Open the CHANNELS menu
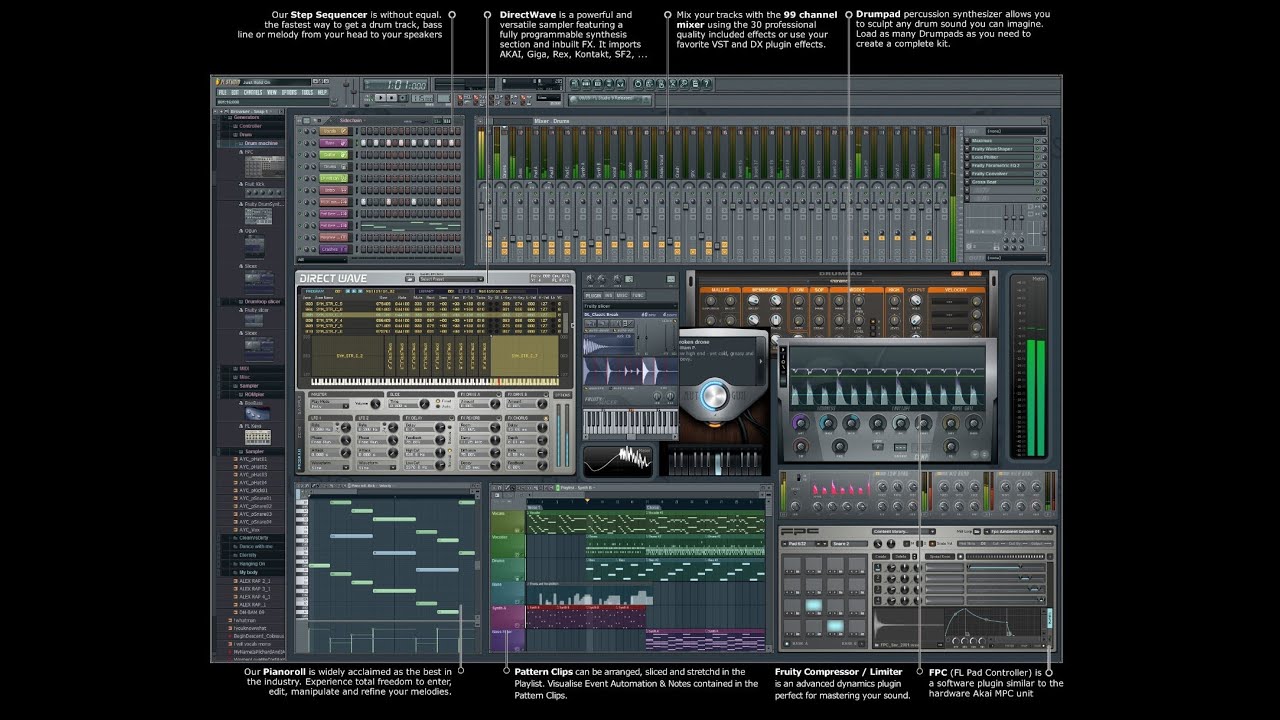This screenshot has height=720, width=1280. coord(253,92)
